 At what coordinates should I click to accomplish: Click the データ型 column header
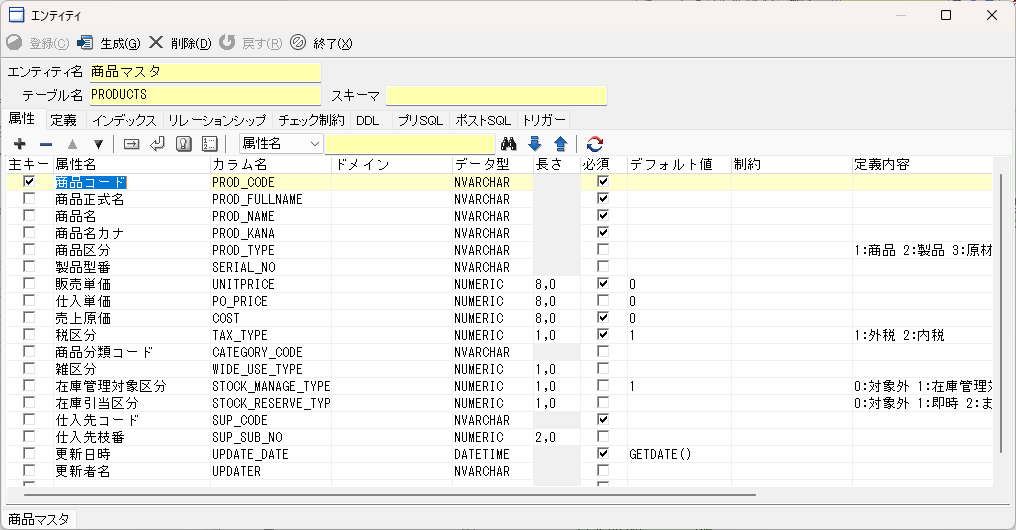click(492, 165)
